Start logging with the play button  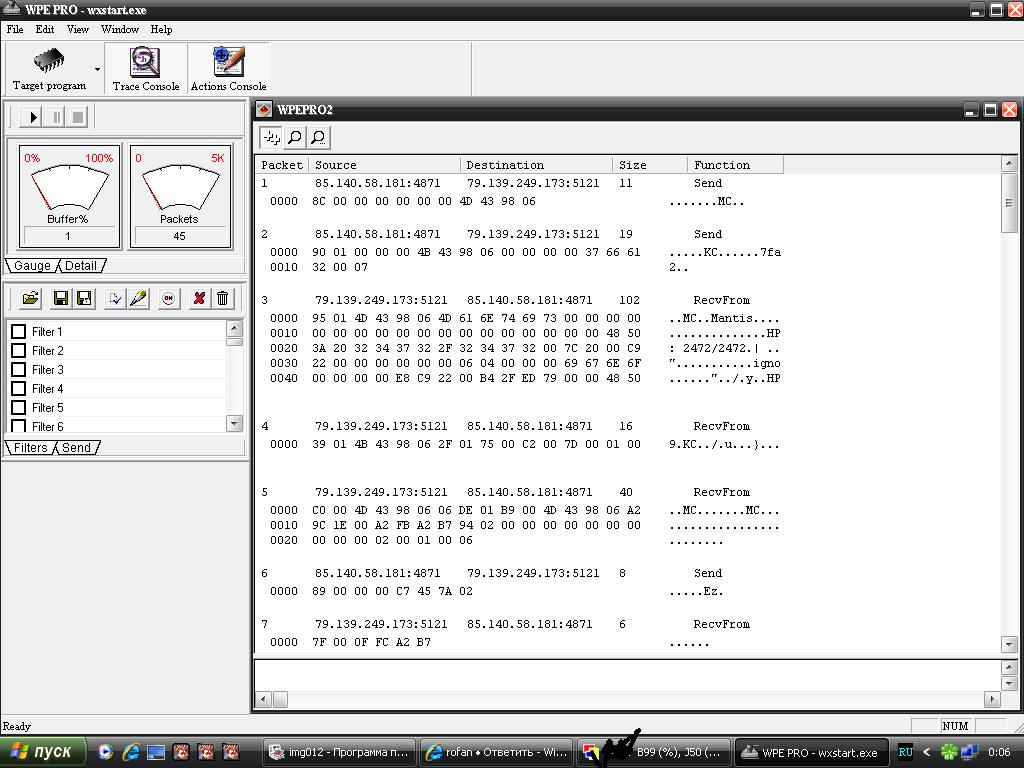pyautogui.click(x=32, y=117)
